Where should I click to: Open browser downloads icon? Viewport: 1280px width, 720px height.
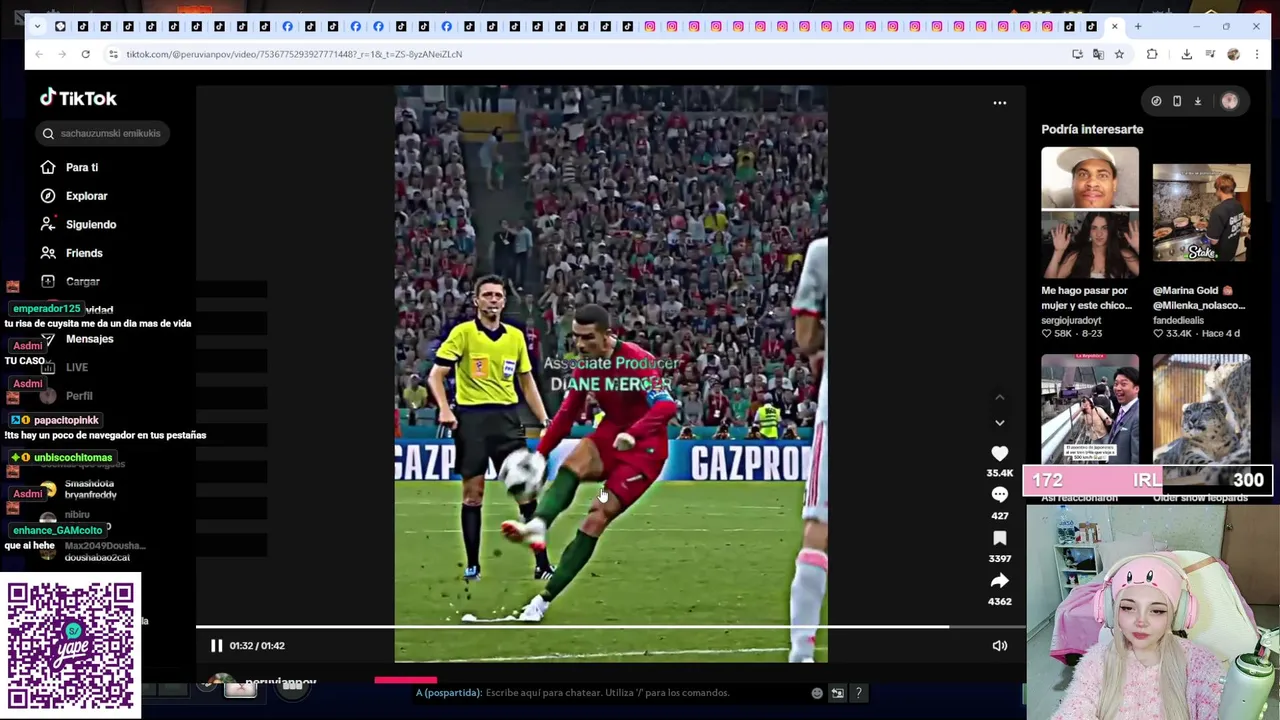(x=1187, y=54)
